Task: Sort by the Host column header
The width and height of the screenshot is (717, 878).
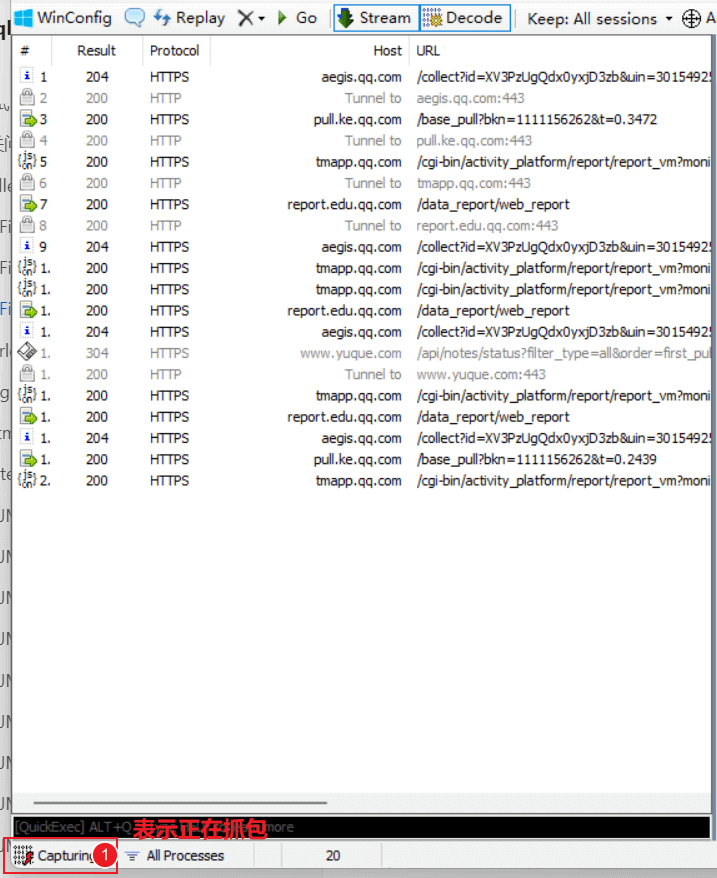Action: 388,51
